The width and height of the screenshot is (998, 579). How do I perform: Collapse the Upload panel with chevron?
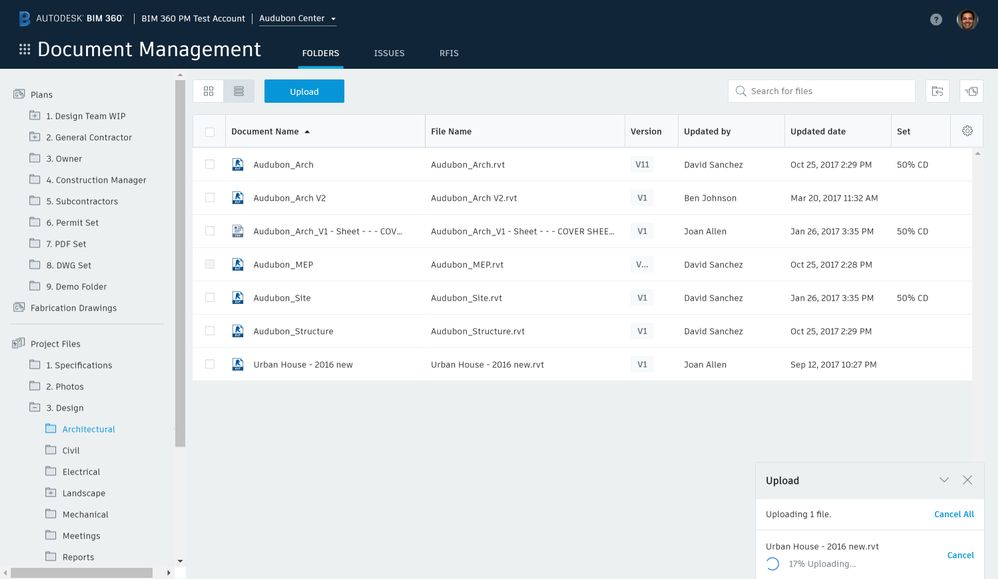click(x=944, y=480)
